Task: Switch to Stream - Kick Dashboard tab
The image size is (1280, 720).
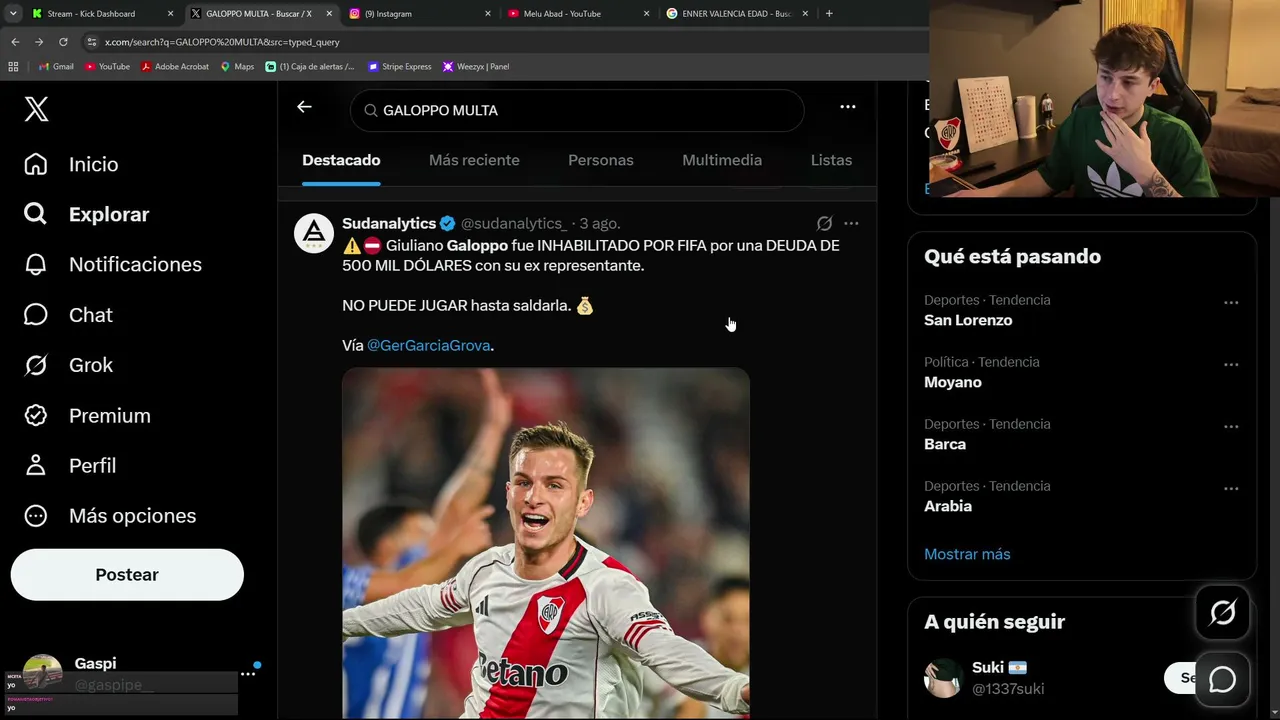Action: tap(102, 14)
